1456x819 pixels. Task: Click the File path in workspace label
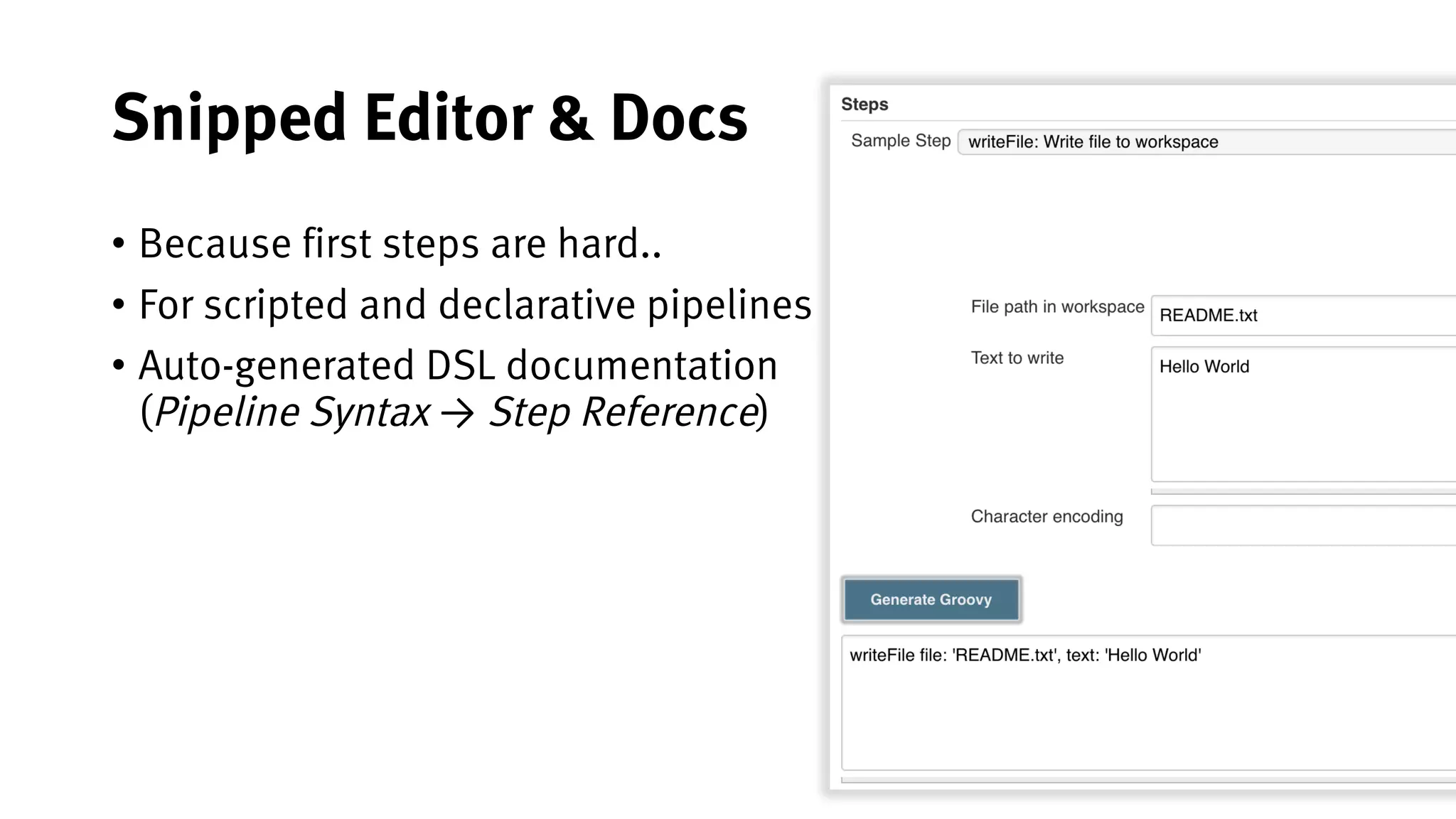[1058, 307]
